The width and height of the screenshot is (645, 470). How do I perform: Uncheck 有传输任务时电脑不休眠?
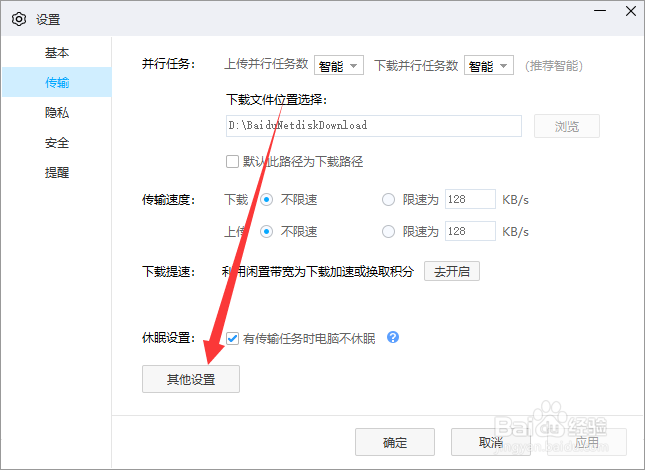point(232,338)
